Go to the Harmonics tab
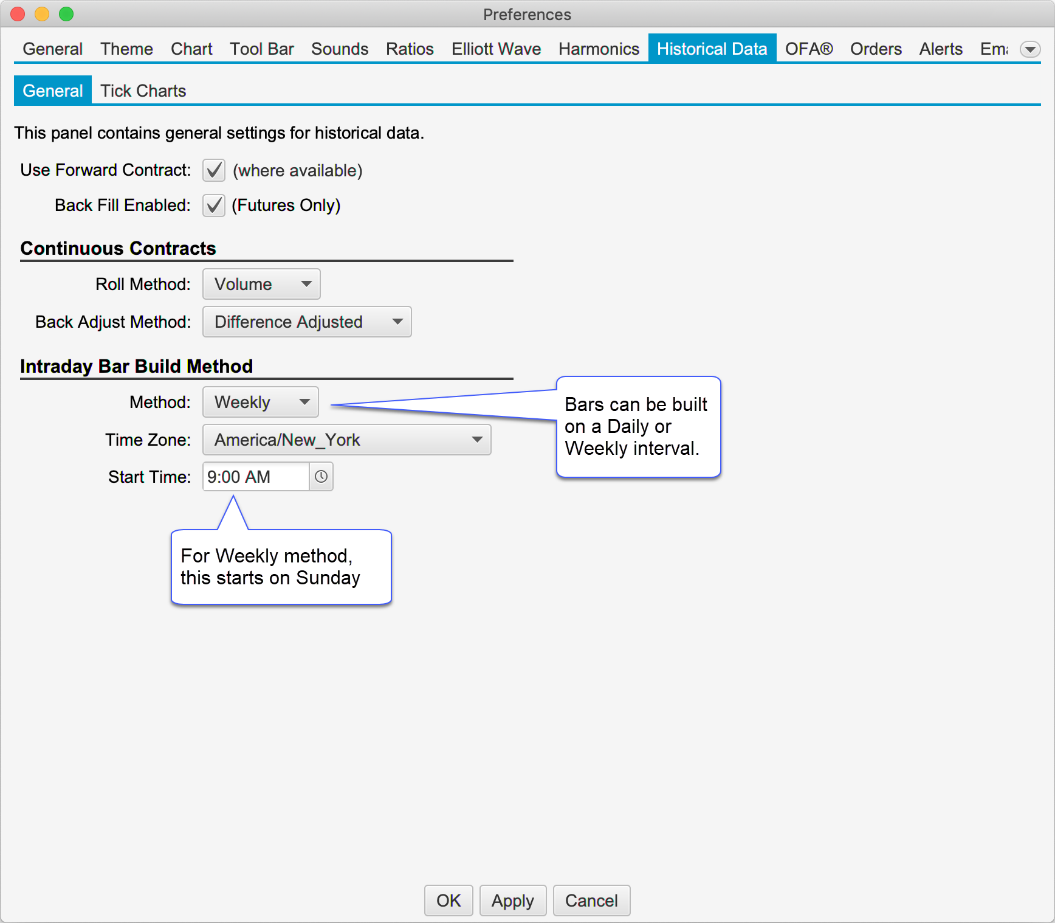Screen dimensions: 1055x923 tap(598, 49)
